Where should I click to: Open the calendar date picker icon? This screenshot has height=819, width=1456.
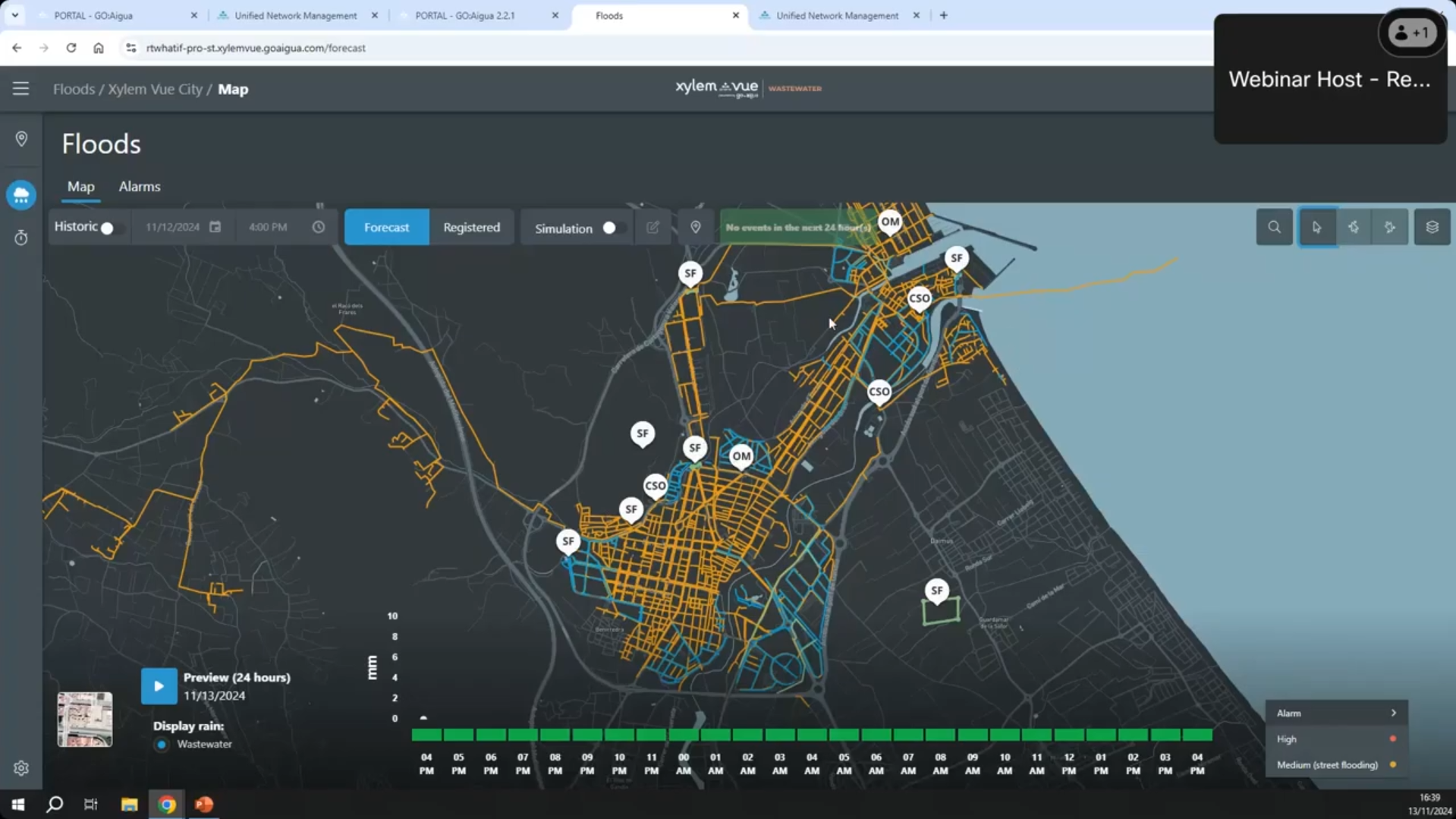[x=215, y=227]
